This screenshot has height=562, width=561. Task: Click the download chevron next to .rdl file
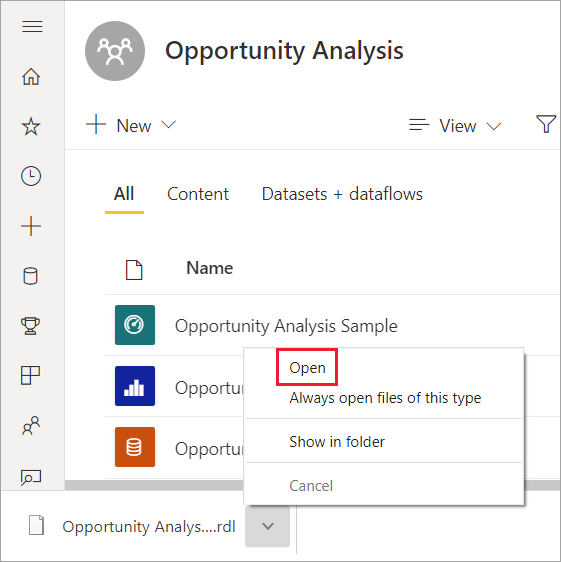pos(268,526)
